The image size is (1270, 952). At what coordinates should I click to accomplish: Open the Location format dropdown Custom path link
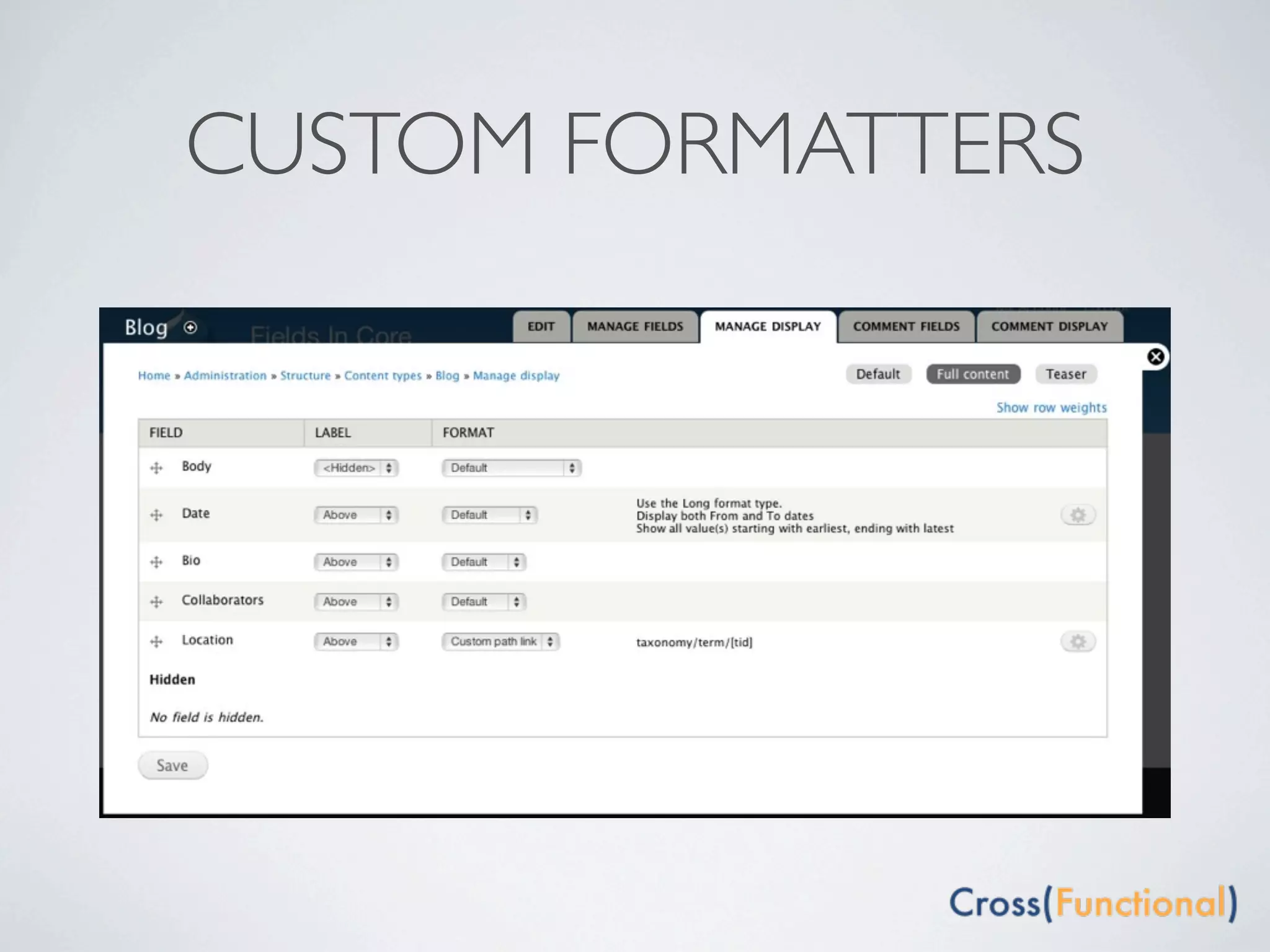[500, 641]
